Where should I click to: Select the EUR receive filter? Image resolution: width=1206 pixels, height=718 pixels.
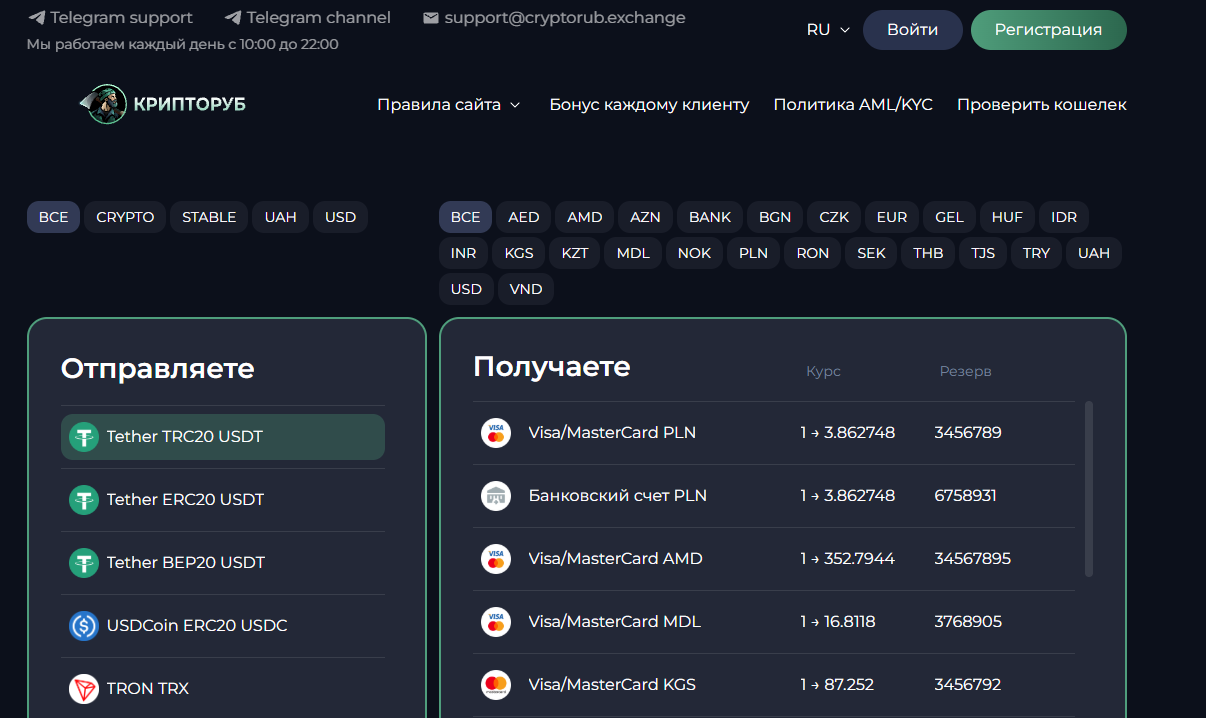click(x=892, y=217)
